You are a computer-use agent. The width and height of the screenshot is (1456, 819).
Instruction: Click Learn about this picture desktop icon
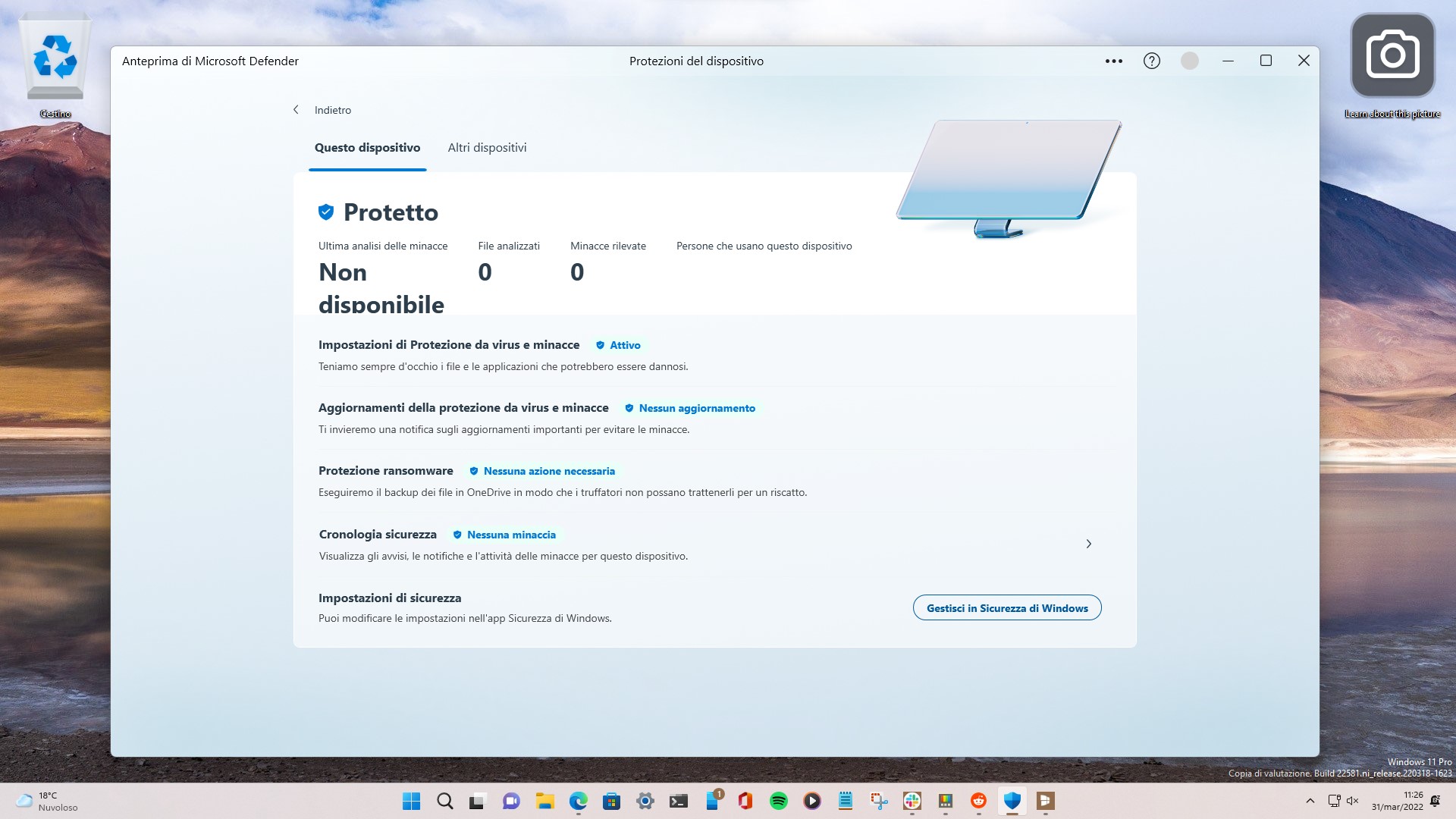pyautogui.click(x=1392, y=67)
